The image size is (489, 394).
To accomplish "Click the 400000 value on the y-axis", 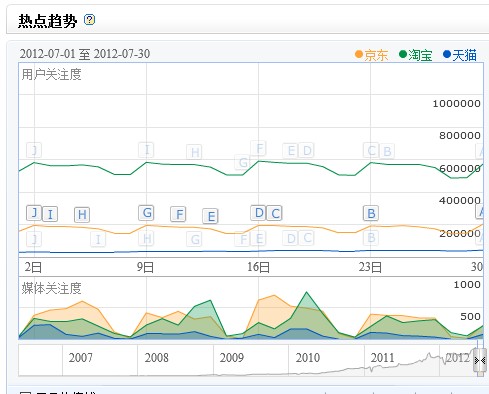I will [x=460, y=200].
